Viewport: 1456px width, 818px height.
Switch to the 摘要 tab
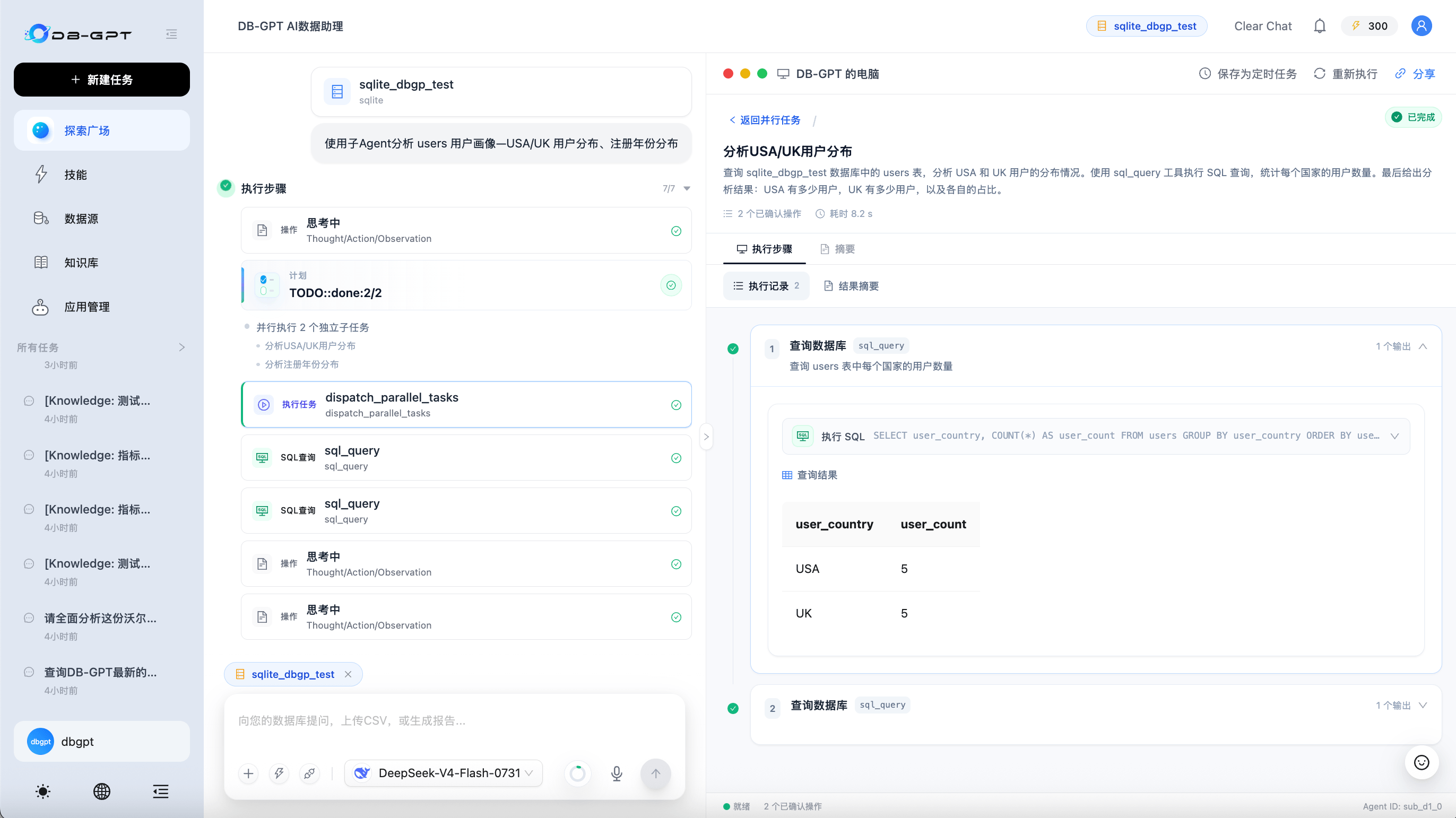[838, 249]
